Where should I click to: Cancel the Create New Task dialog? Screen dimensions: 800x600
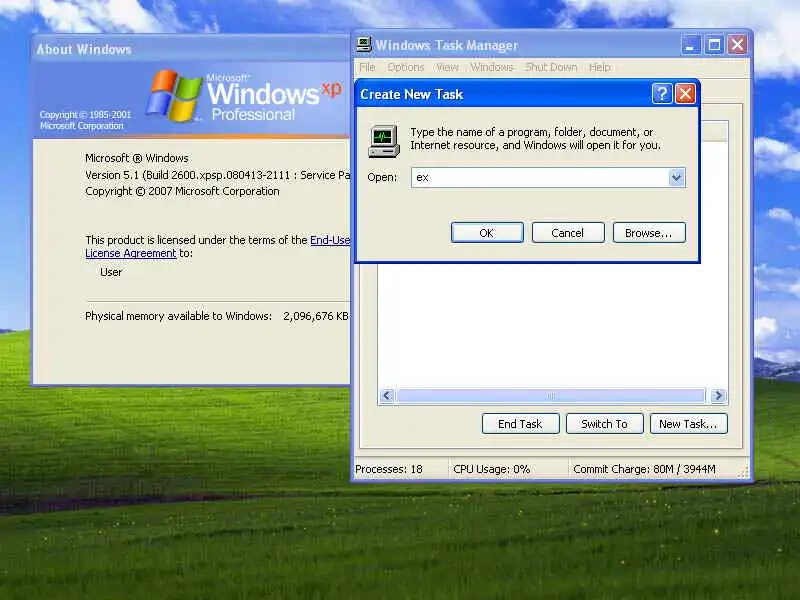tap(567, 233)
